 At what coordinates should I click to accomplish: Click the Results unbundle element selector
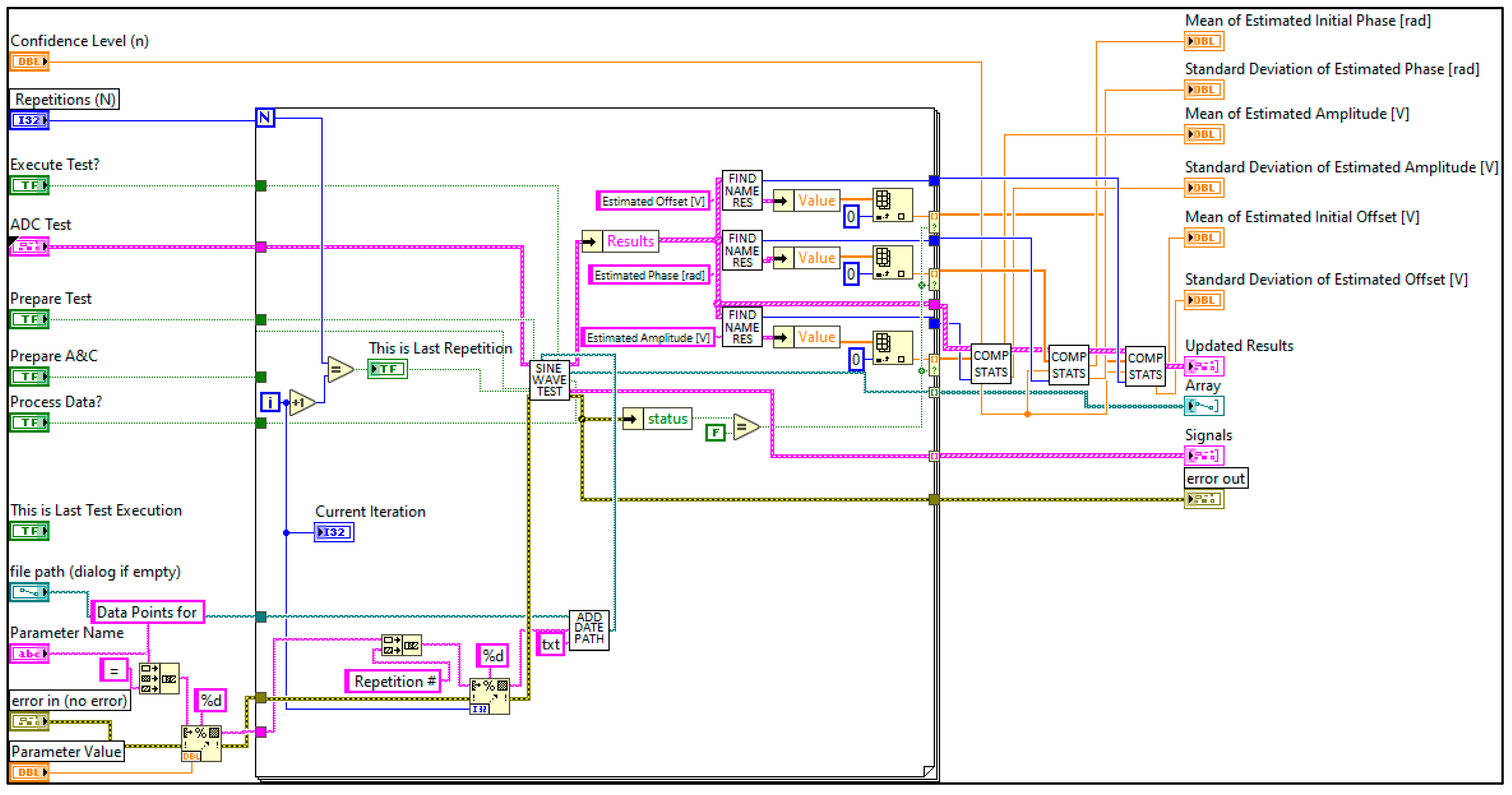coord(630,241)
